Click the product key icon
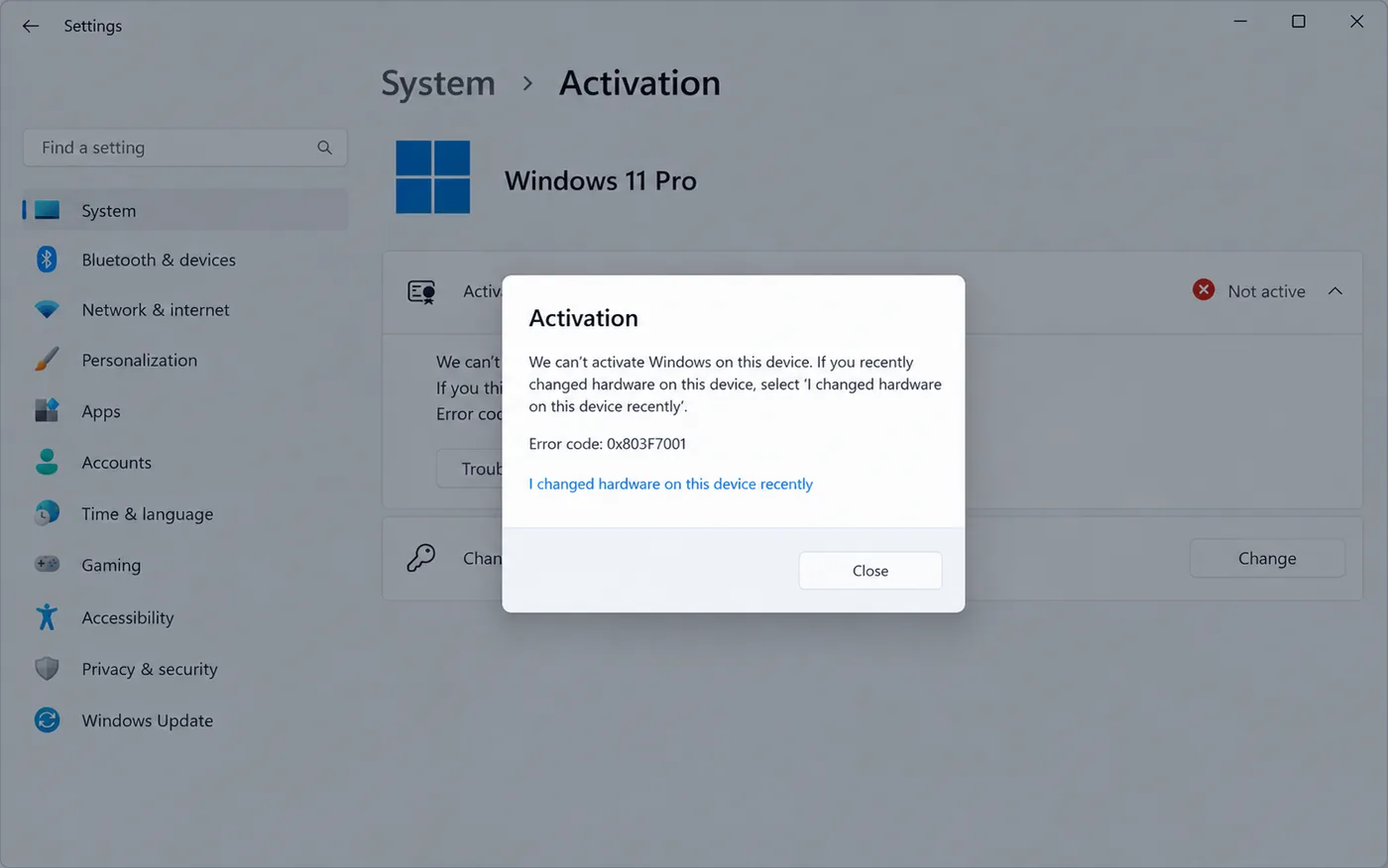 point(420,558)
